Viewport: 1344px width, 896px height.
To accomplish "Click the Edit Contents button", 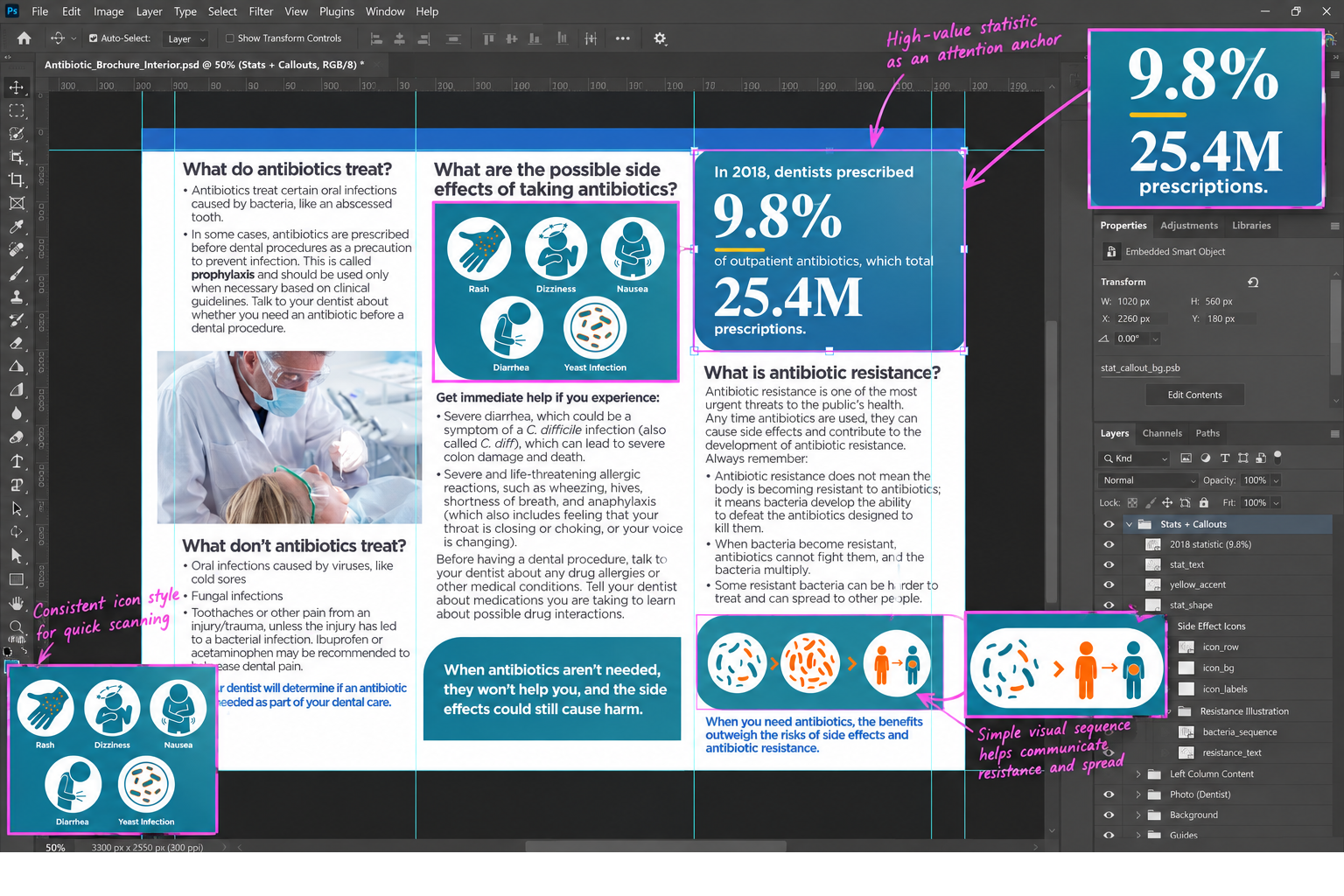I will tap(1194, 395).
